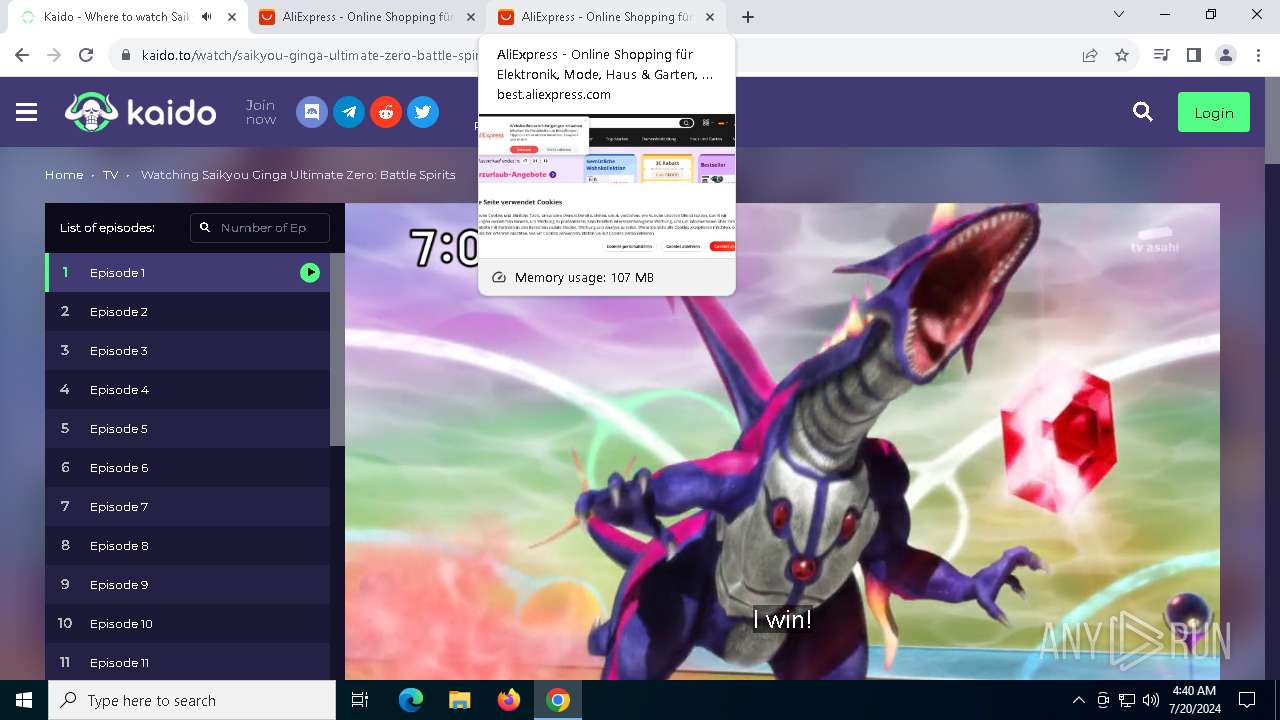Select Episode 1 in the list
Screen dimensions: 1280x720
tap(187, 272)
